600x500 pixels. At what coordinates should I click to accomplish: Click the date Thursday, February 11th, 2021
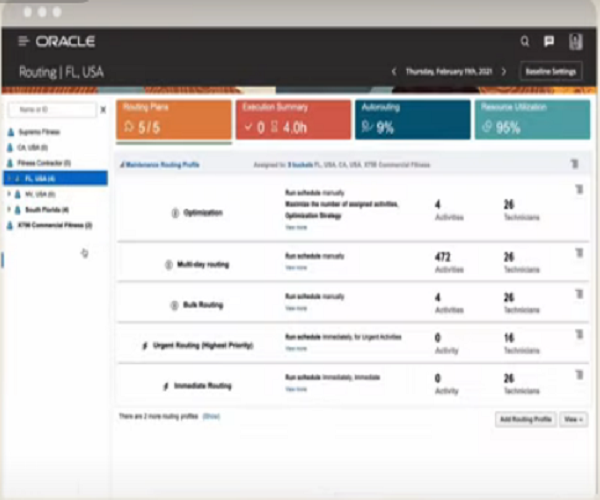(448, 72)
